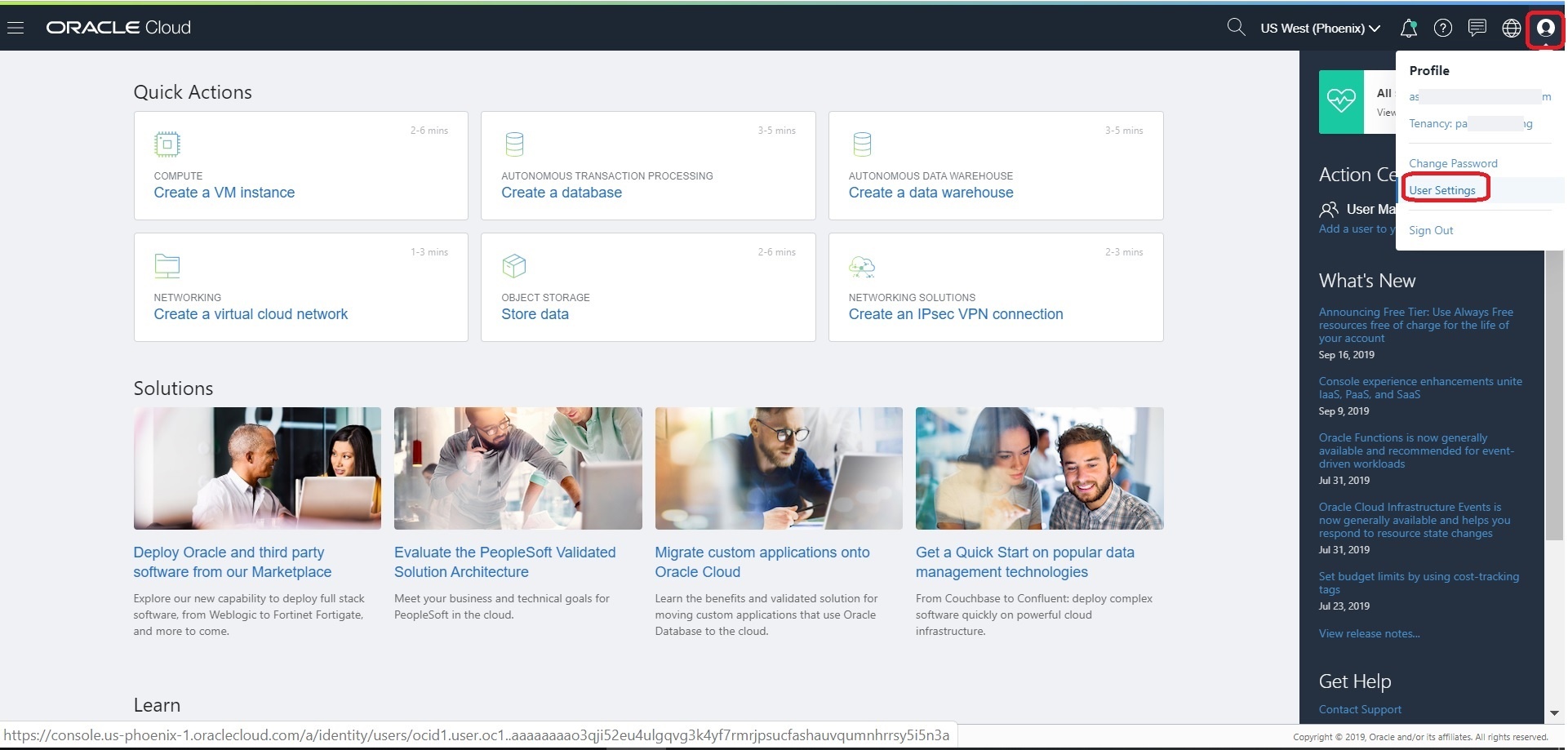
Task: Expand the US West (Phoenix) region dropdown
Action: pos(1320,28)
